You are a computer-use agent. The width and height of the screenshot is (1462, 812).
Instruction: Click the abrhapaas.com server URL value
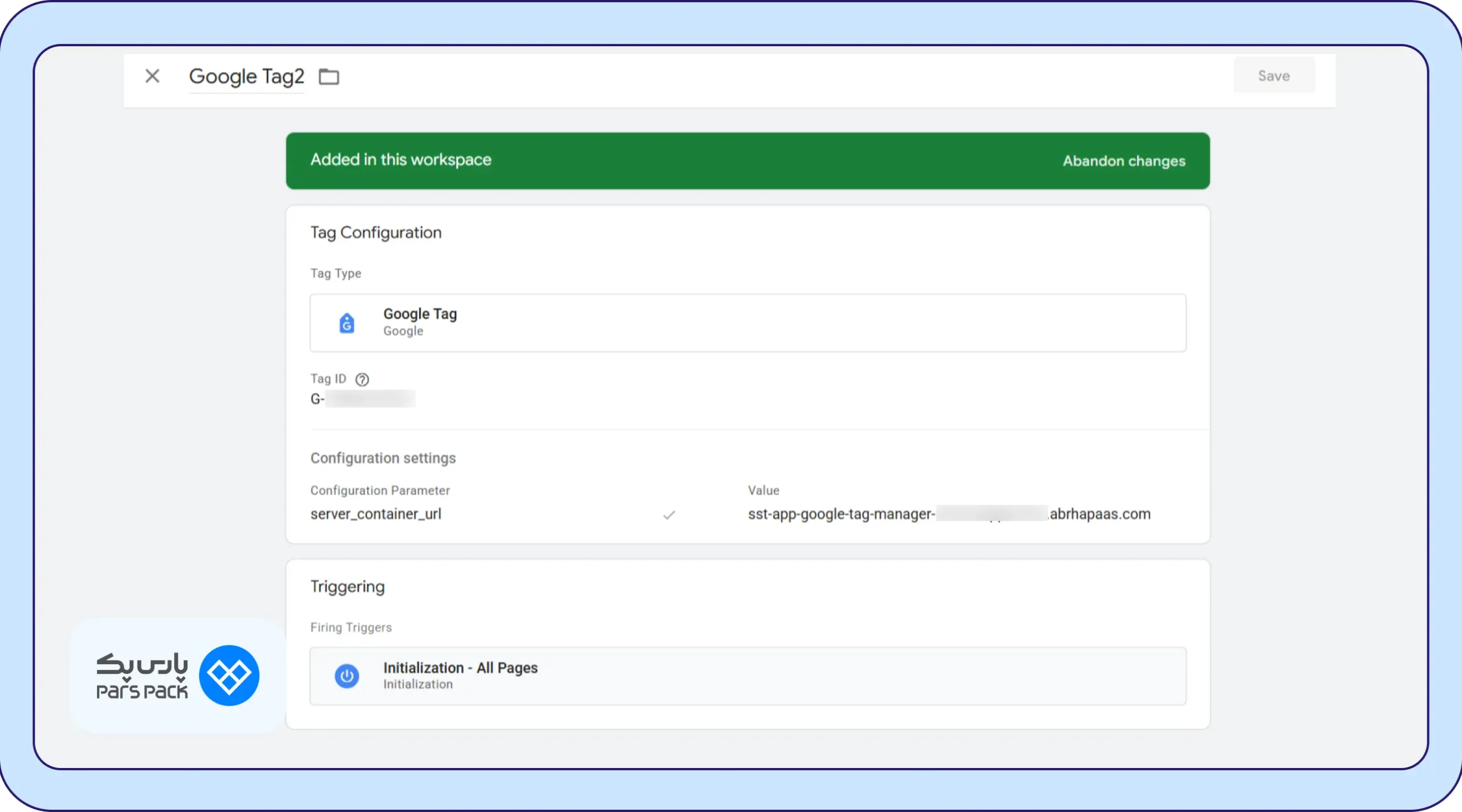(x=949, y=514)
